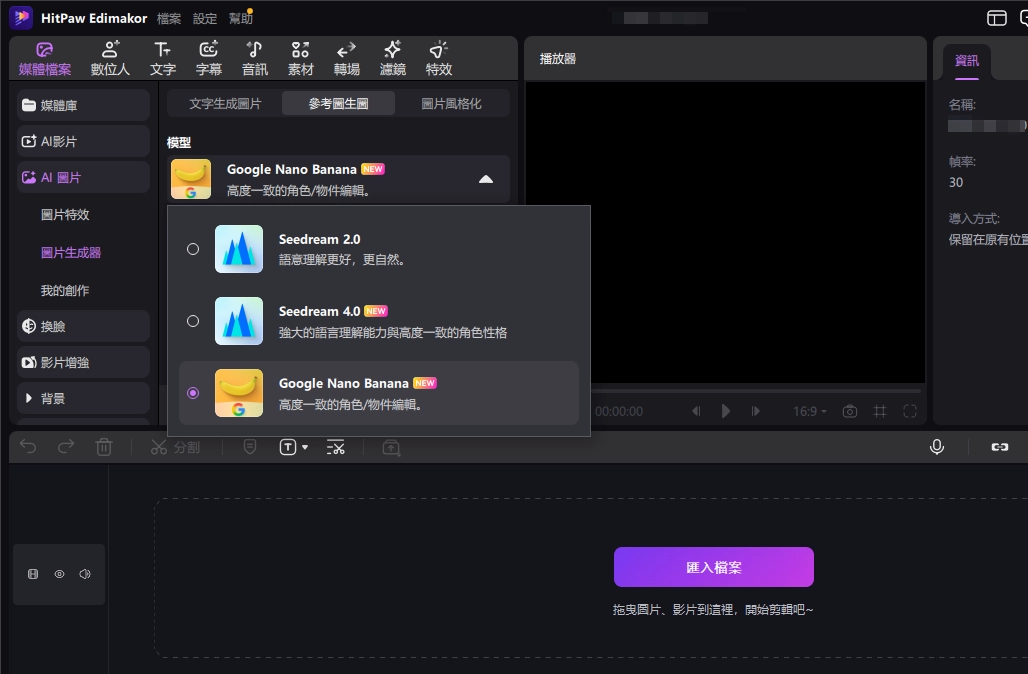
Task: Select the 分割 split tool
Action: pyautogui.click(x=176, y=447)
